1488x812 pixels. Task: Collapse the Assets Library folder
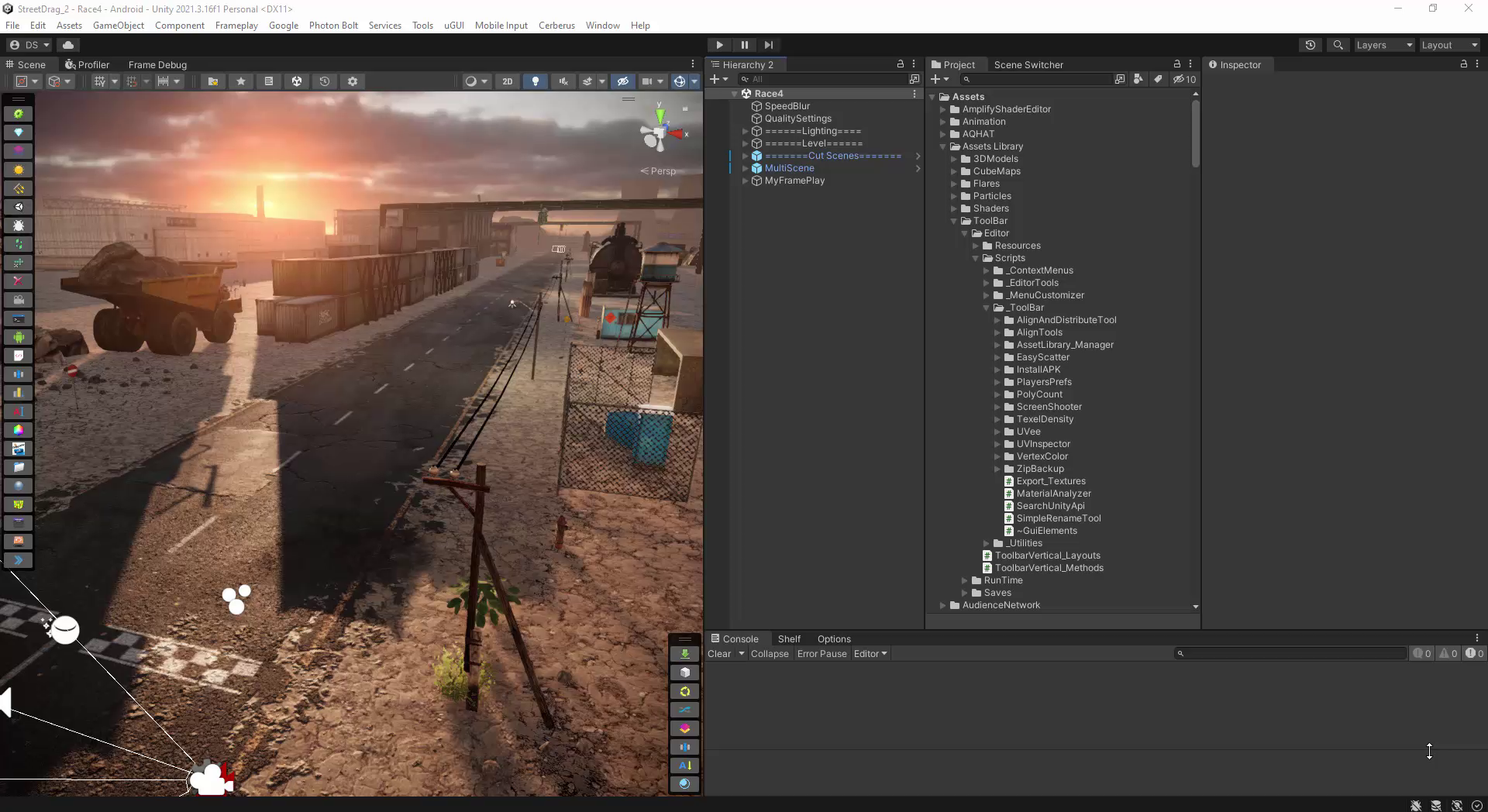click(x=943, y=146)
